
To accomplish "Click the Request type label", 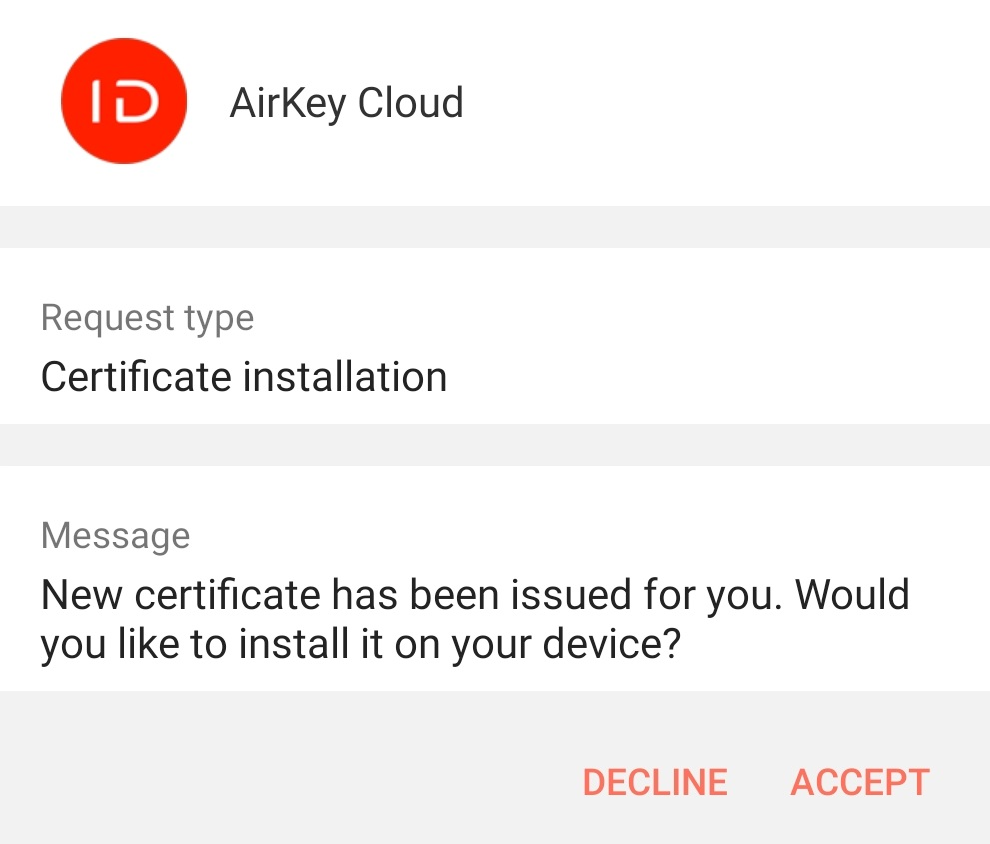I will [147, 318].
